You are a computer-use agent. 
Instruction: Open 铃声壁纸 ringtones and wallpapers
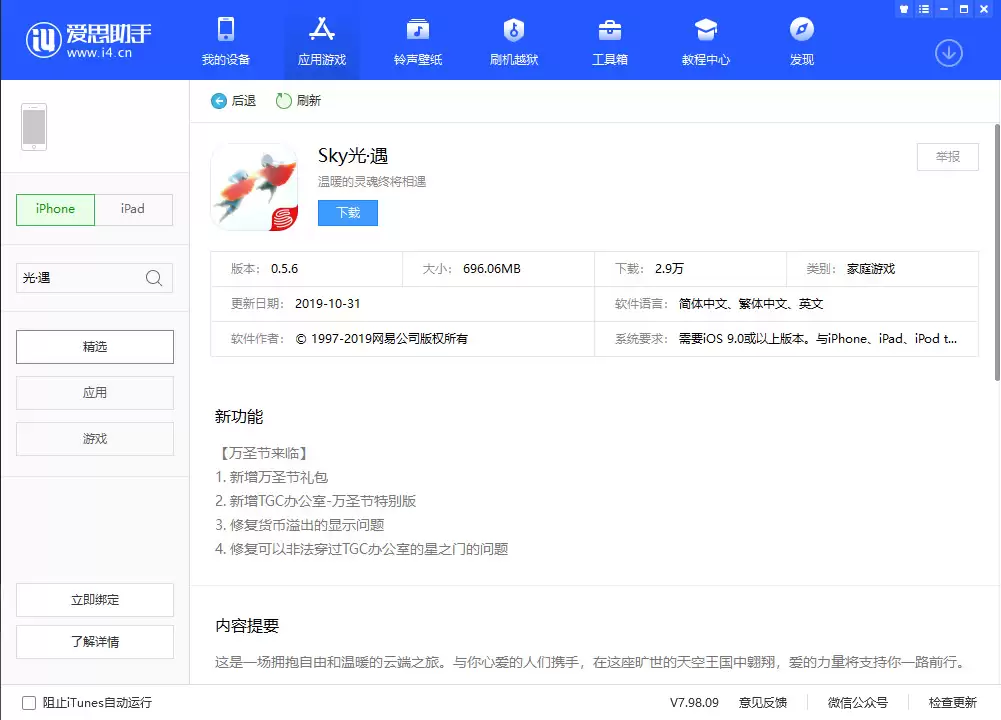click(418, 41)
